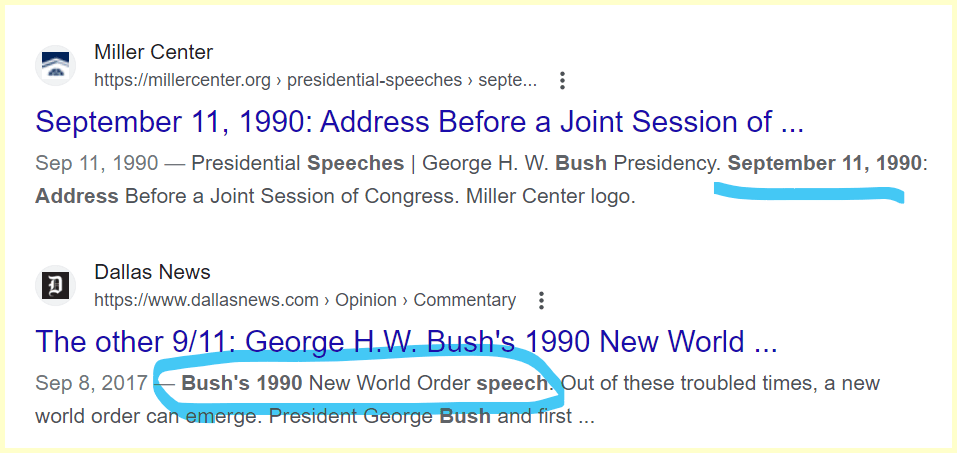Open the three-dot menu for Miller Center result
The height and width of the screenshot is (453, 957).
563,80
